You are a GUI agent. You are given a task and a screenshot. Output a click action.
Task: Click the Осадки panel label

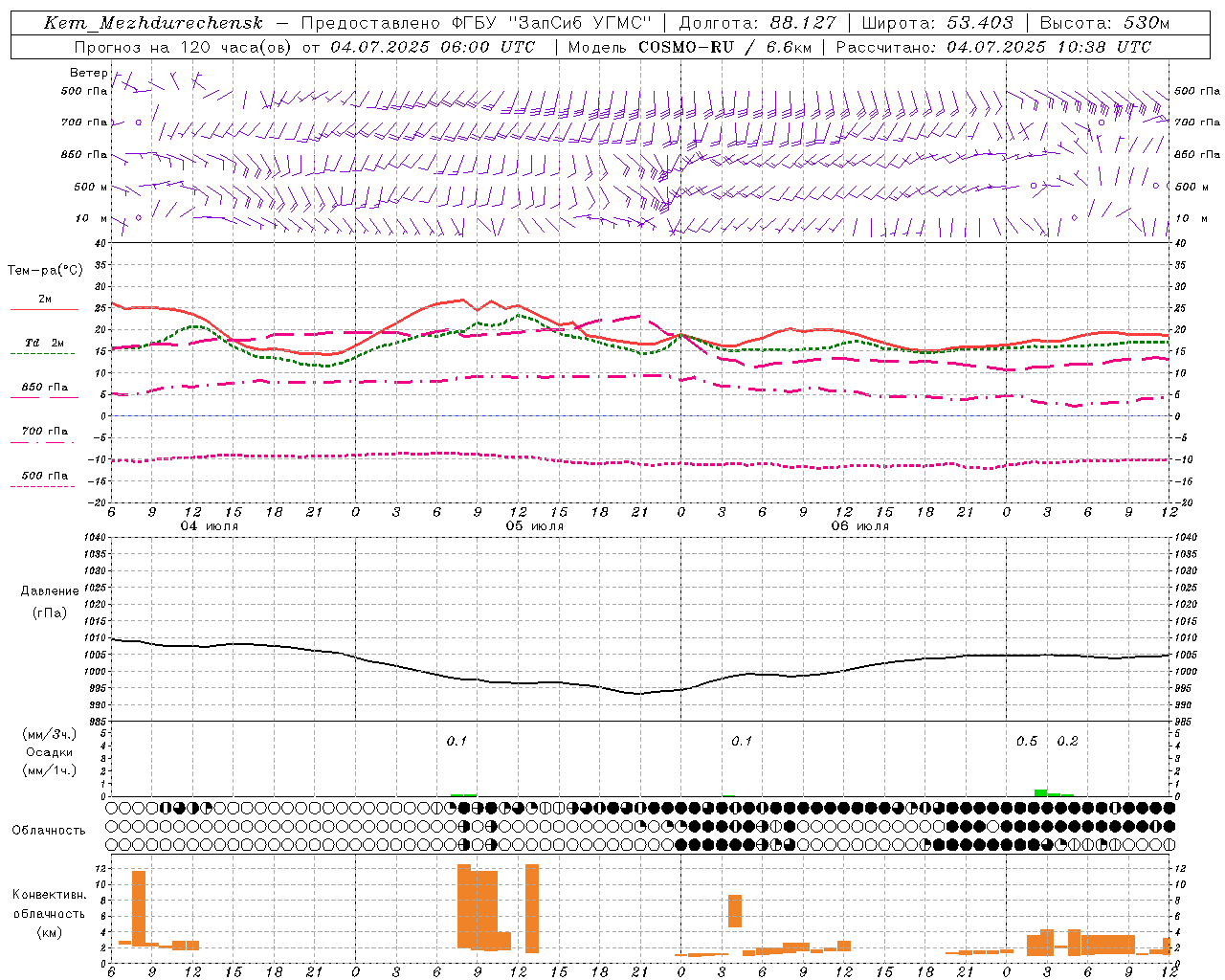click(50, 752)
